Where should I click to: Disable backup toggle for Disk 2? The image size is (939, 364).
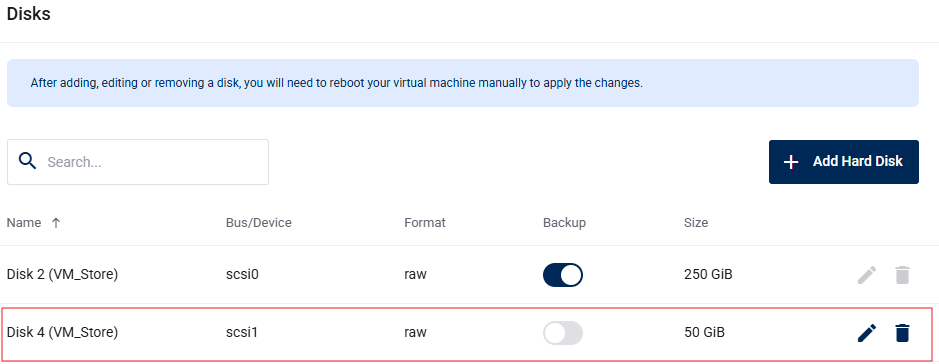[563, 275]
